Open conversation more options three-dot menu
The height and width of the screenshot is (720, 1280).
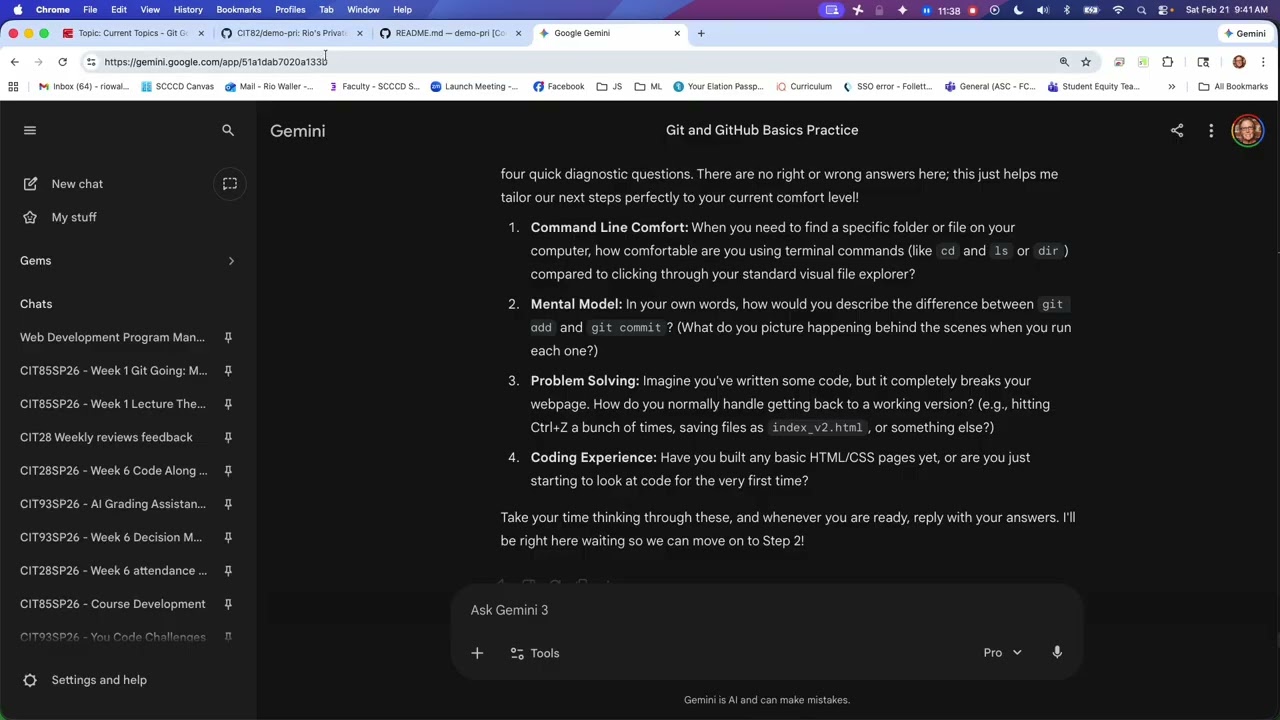(x=1211, y=130)
